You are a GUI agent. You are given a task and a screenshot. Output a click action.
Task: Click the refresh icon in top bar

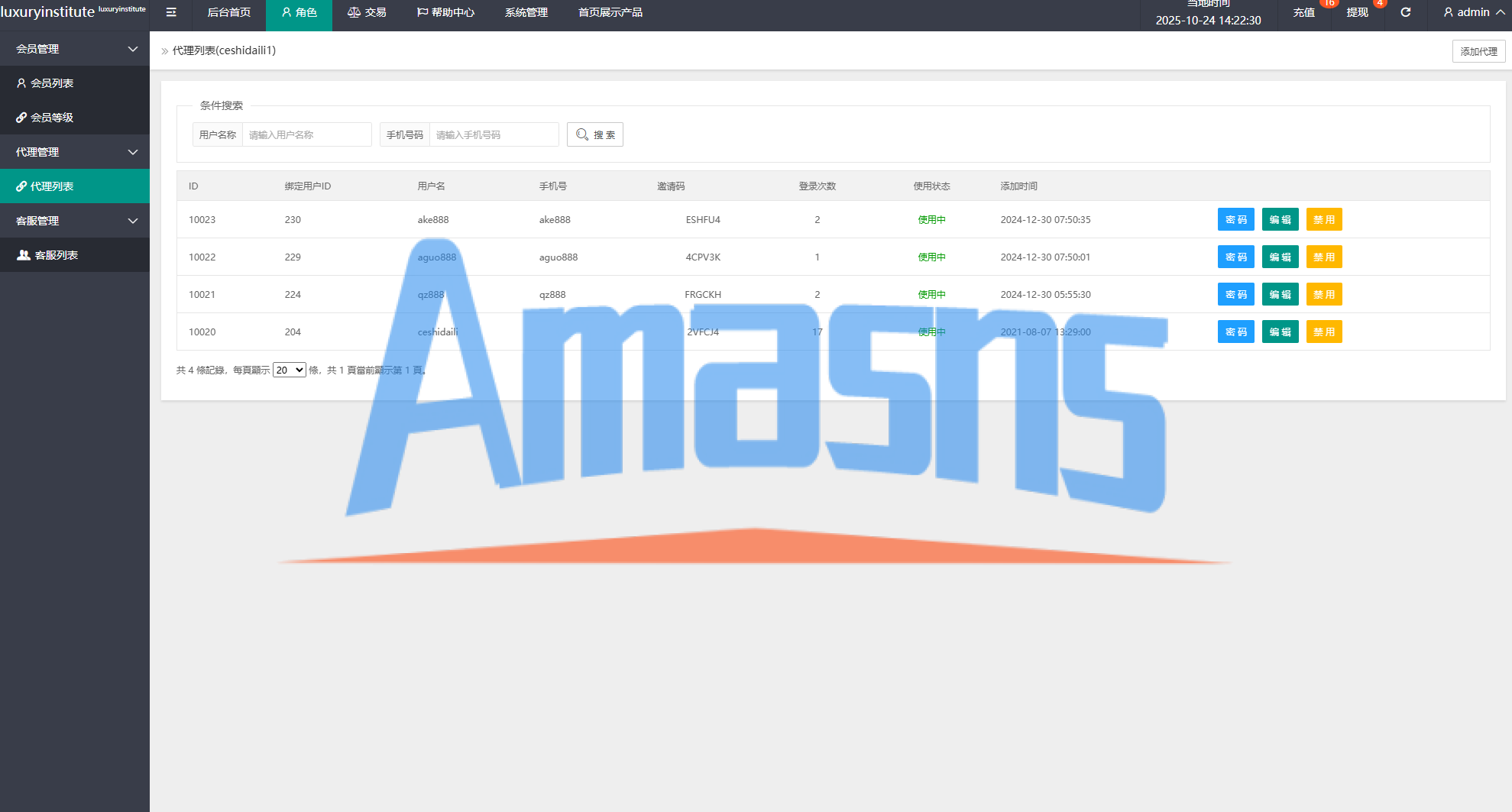point(1405,12)
